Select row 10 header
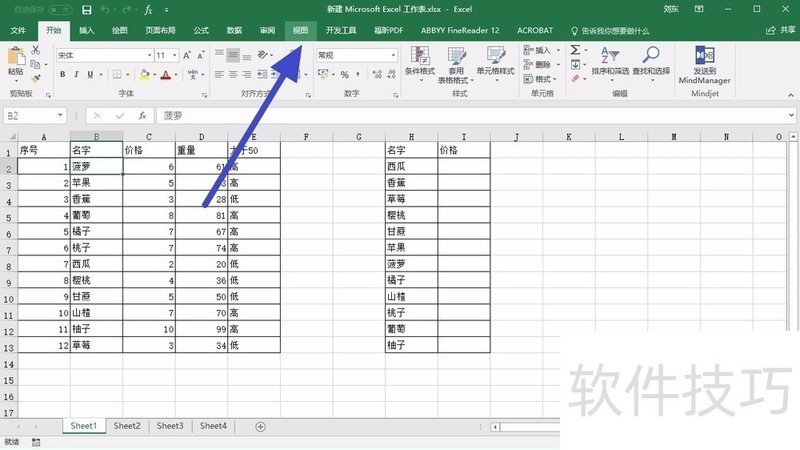This screenshot has height=450, width=800. pos(9,299)
